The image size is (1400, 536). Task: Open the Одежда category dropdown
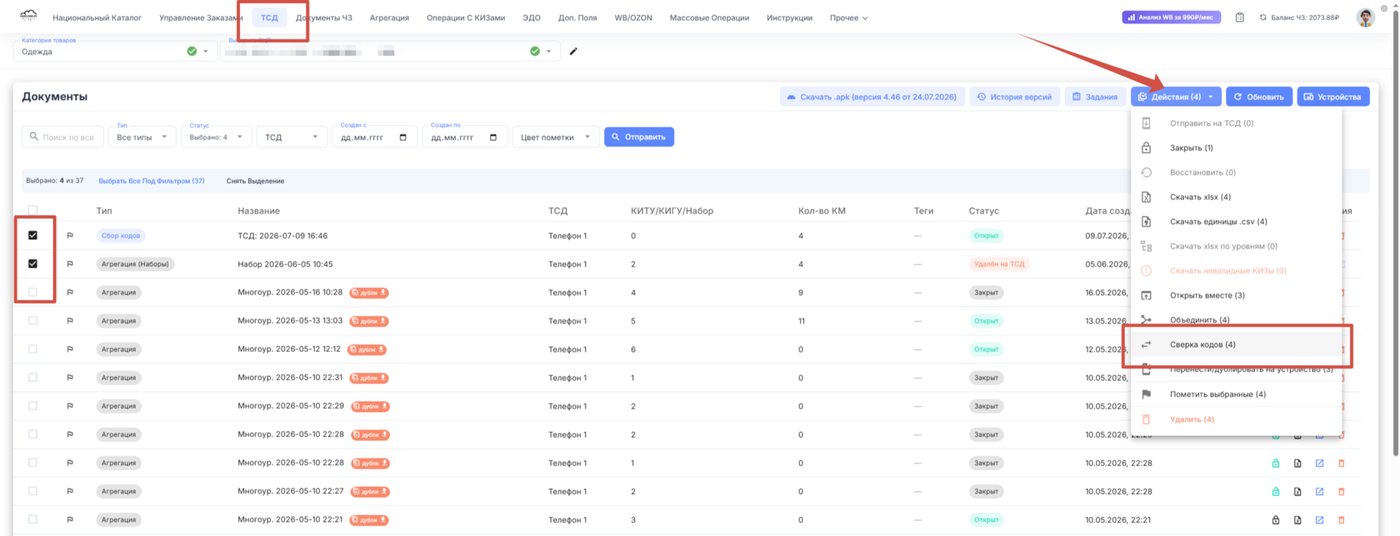point(117,51)
